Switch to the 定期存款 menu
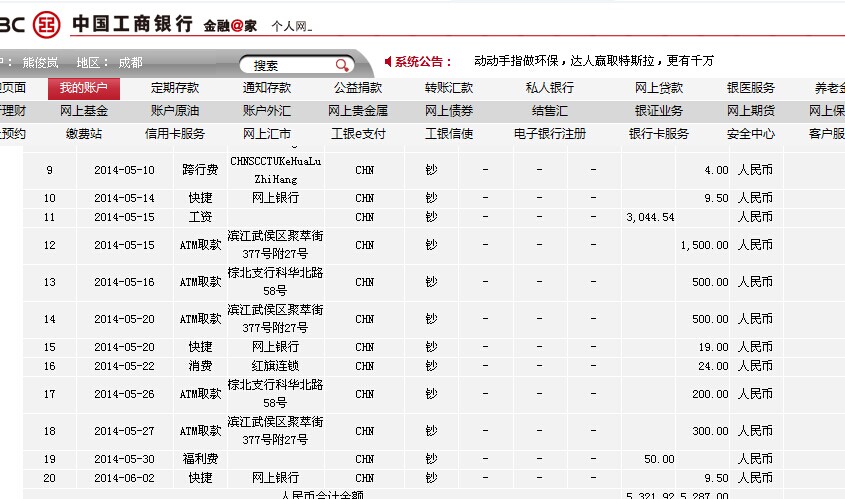 pyautogui.click(x=175, y=88)
